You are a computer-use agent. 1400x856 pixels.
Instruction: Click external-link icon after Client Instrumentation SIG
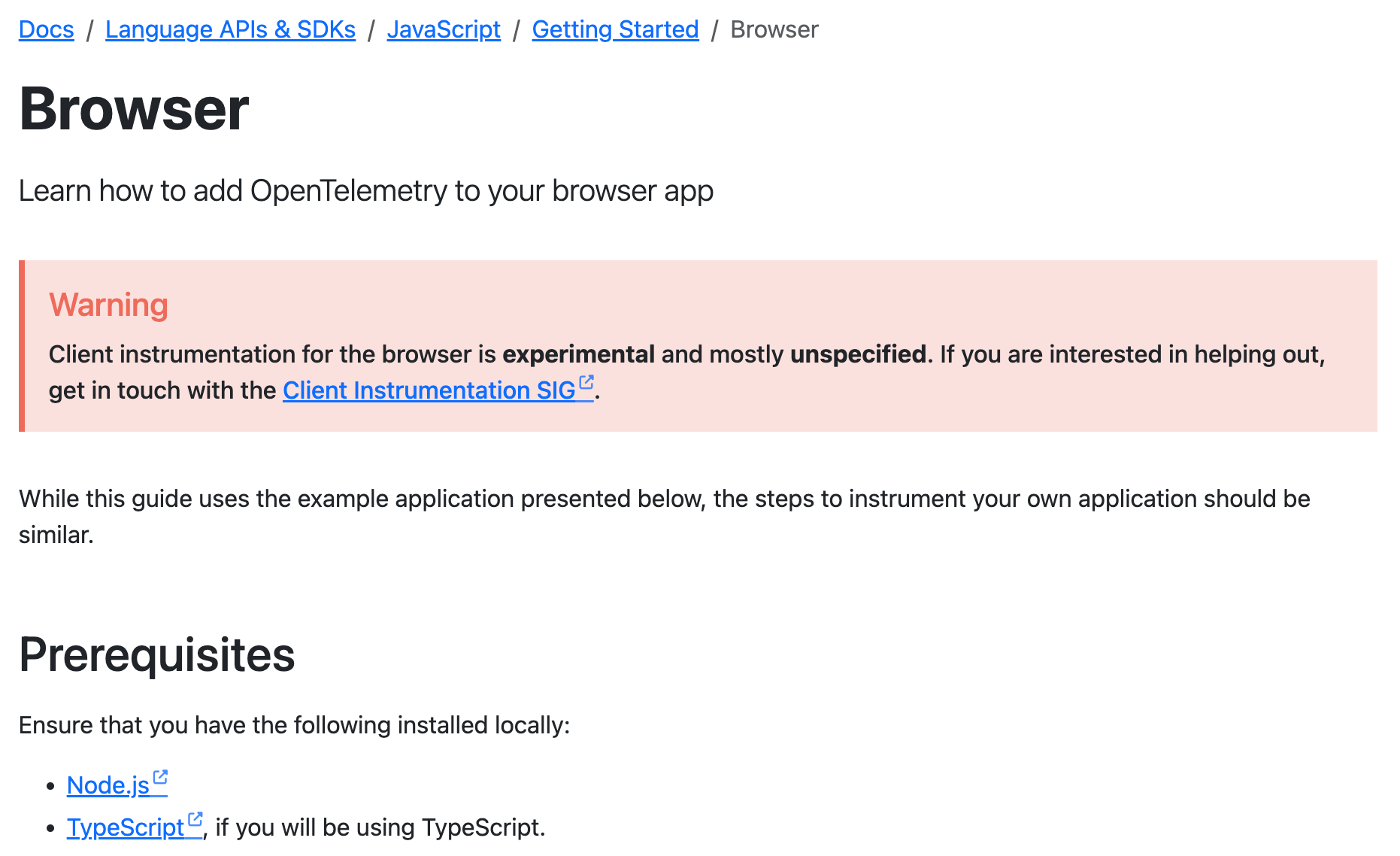pyautogui.click(x=586, y=383)
